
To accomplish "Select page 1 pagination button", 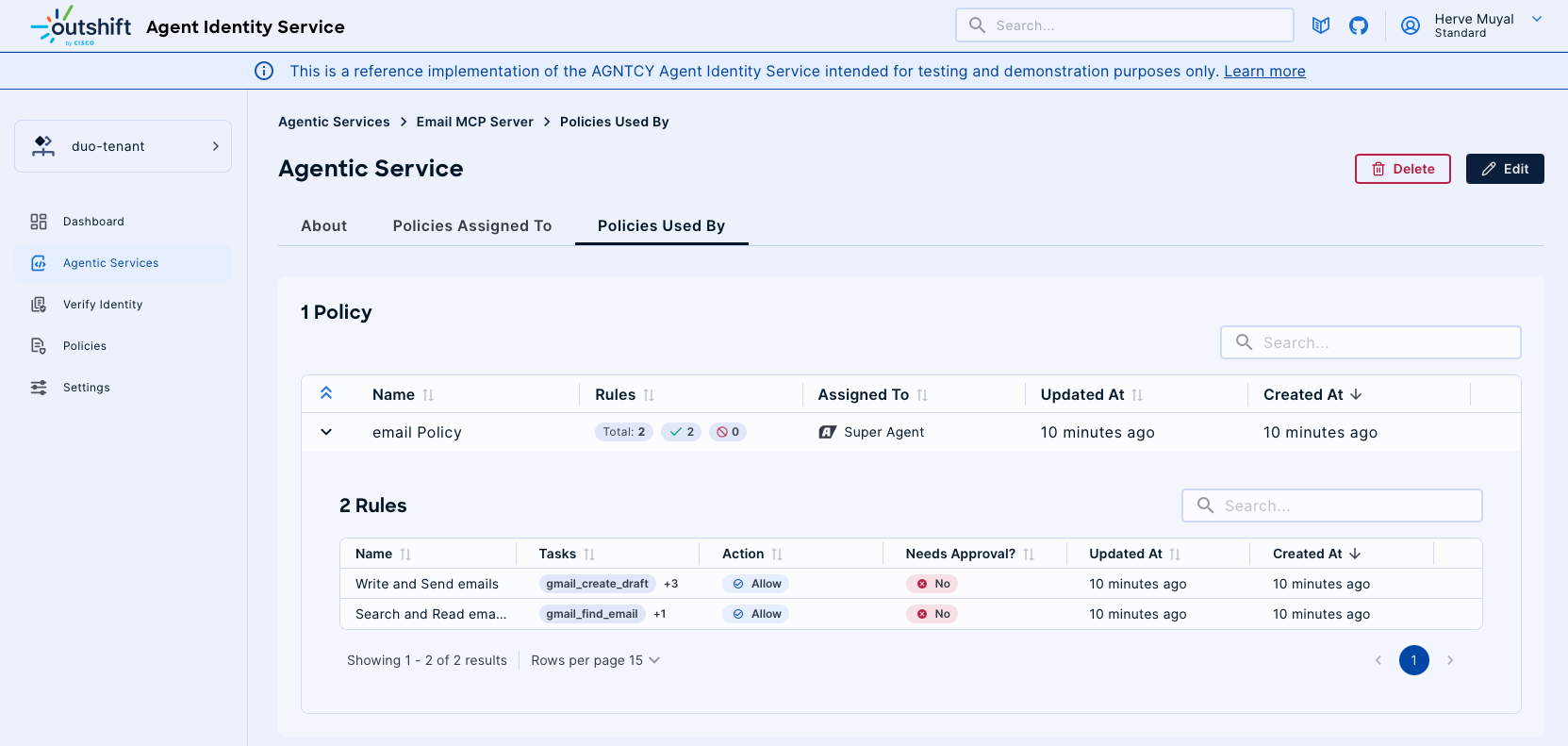I will click(1414, 660).
